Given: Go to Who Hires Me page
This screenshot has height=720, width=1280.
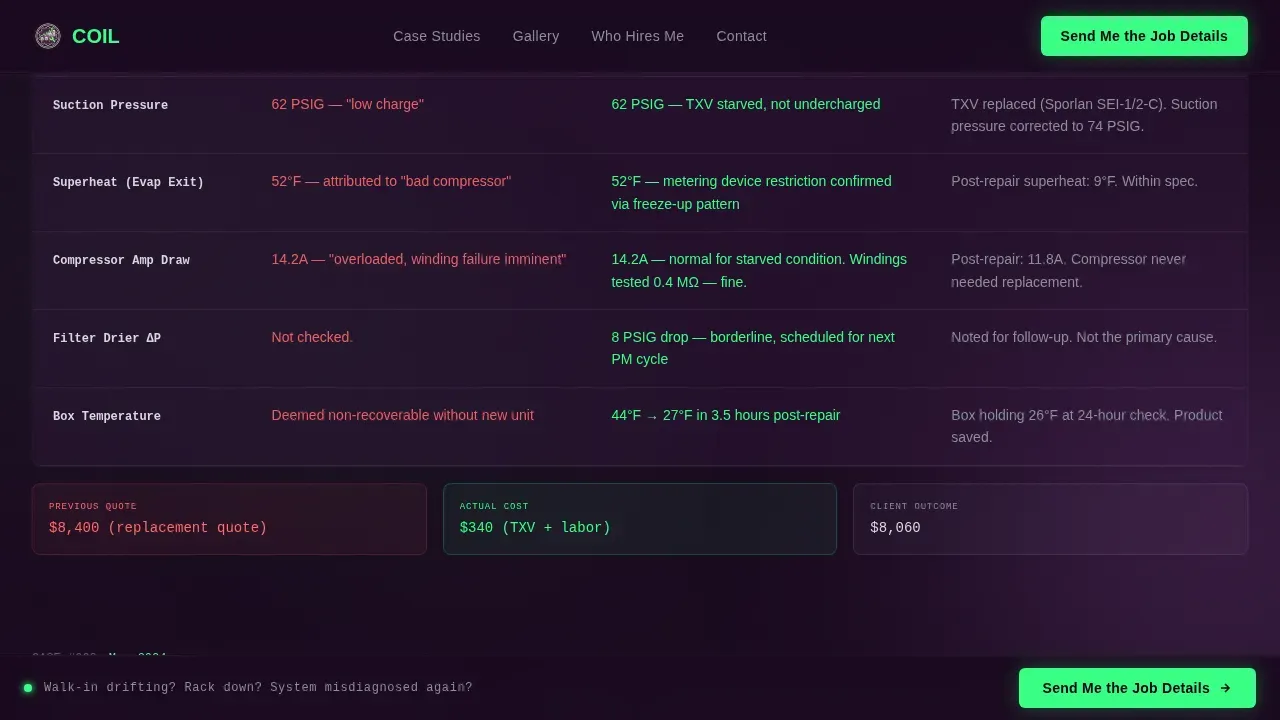Looking at the screenshot, I should [x=638, y=36].
